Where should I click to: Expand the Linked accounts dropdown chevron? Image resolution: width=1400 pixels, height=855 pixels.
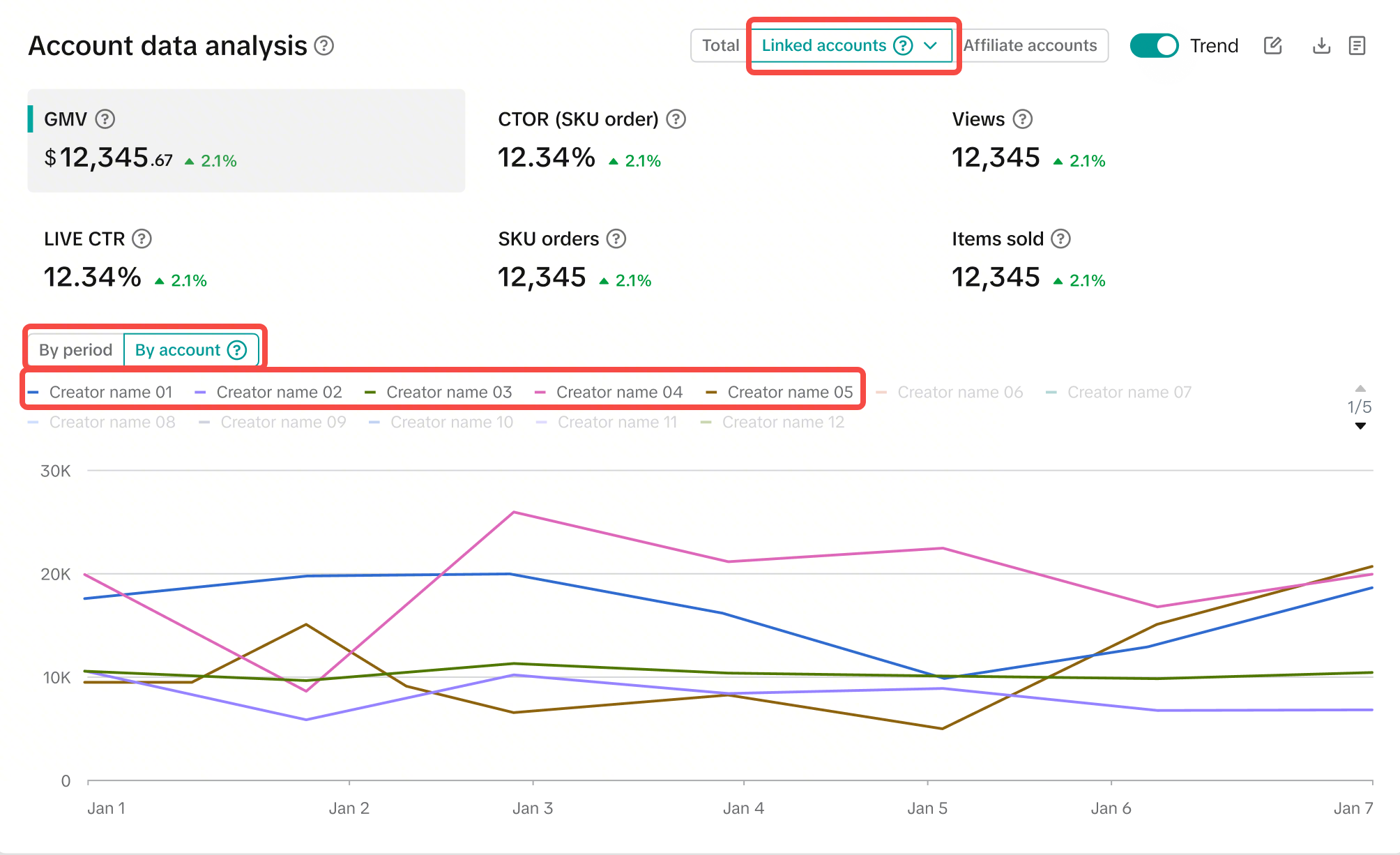click(930, 46)
